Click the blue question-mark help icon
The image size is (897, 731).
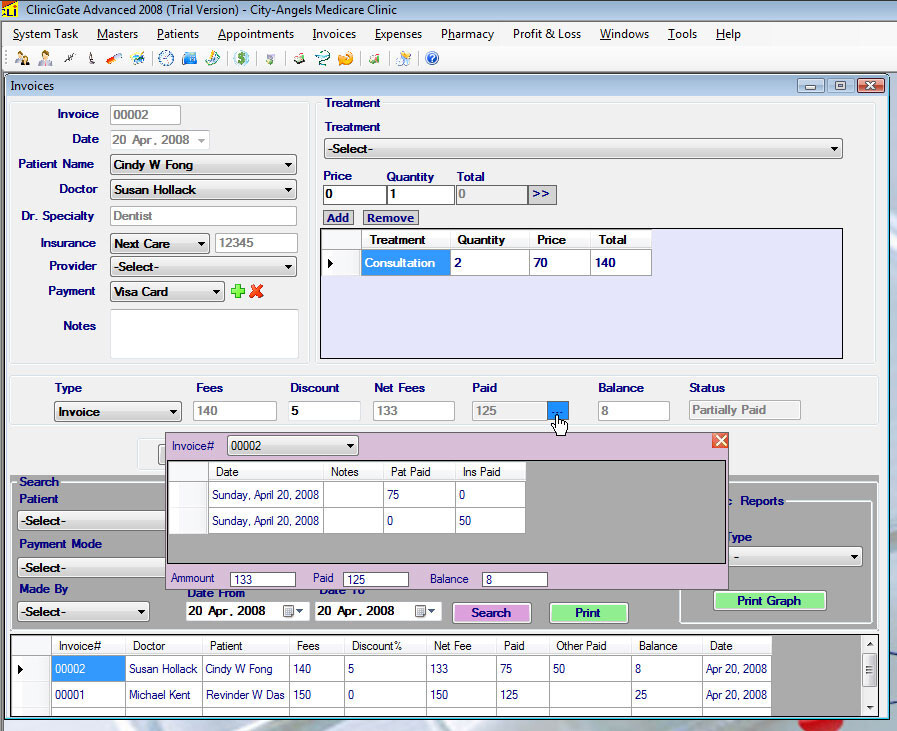pos(432,58)
